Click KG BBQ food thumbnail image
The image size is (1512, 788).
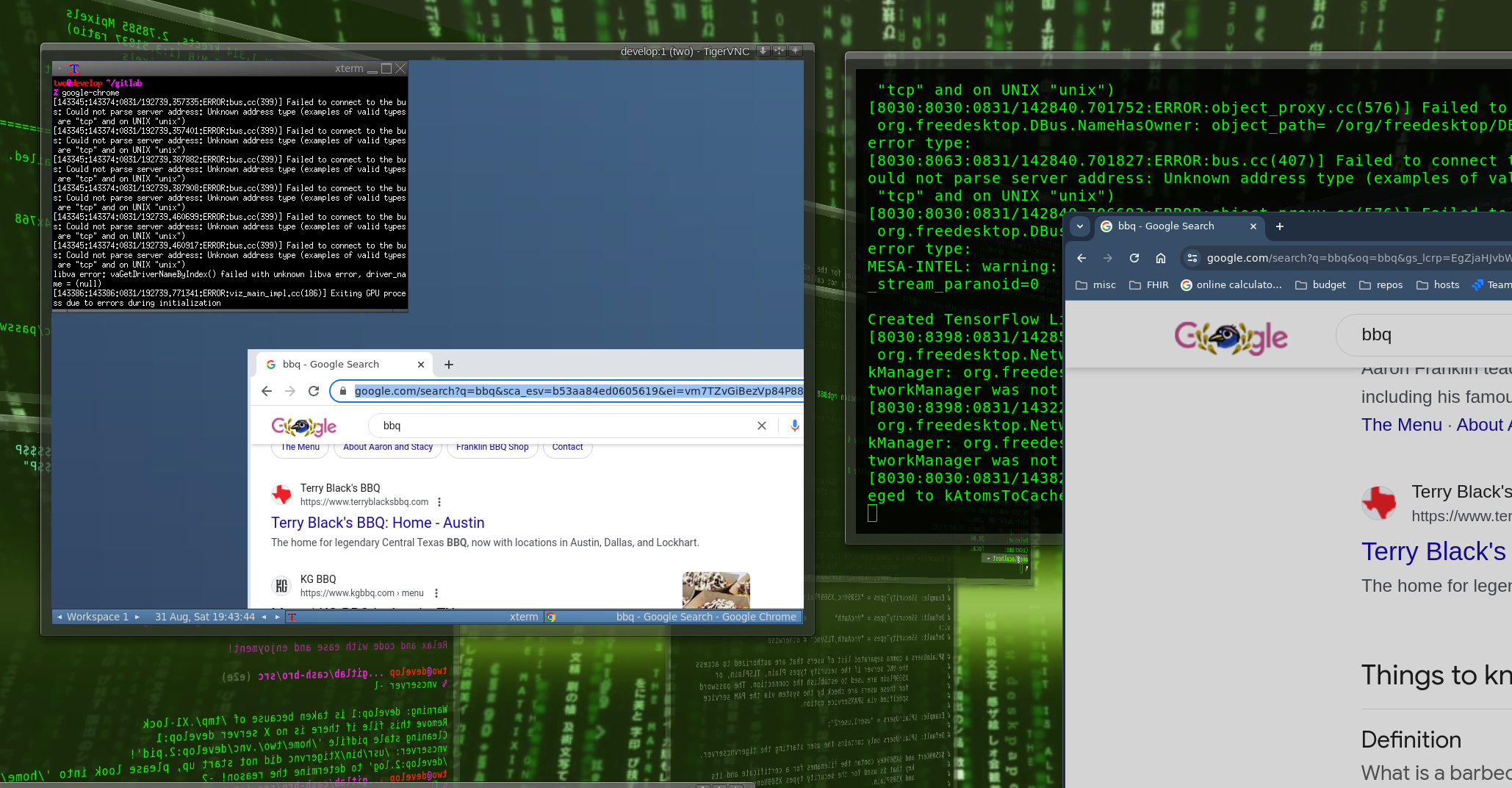[x=716, y=590]
